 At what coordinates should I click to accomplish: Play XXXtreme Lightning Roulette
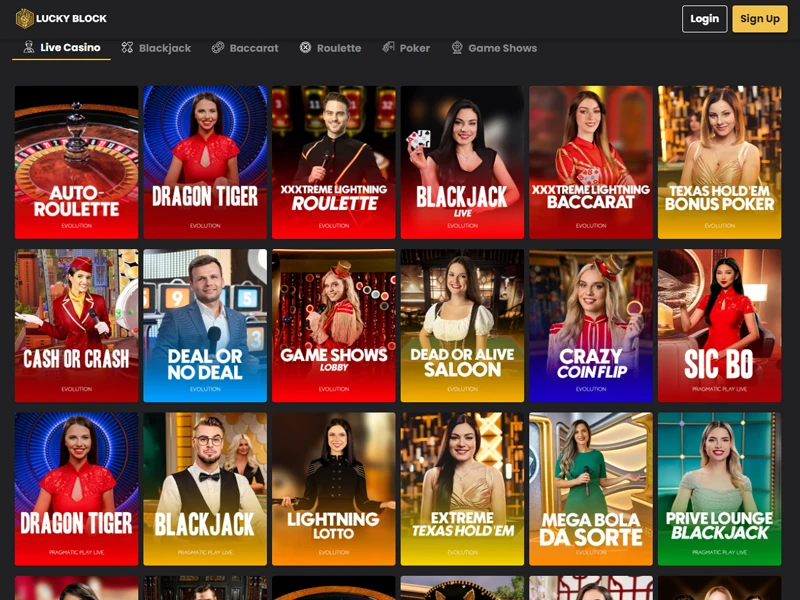(x=334, y=162)
